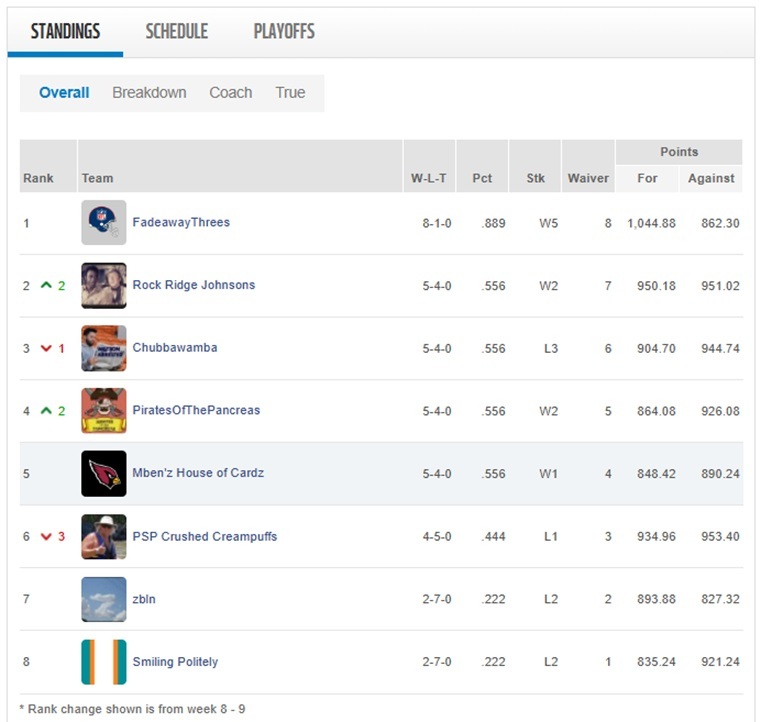Click the 8-1-0 record for FadeawayThrees

436,223
